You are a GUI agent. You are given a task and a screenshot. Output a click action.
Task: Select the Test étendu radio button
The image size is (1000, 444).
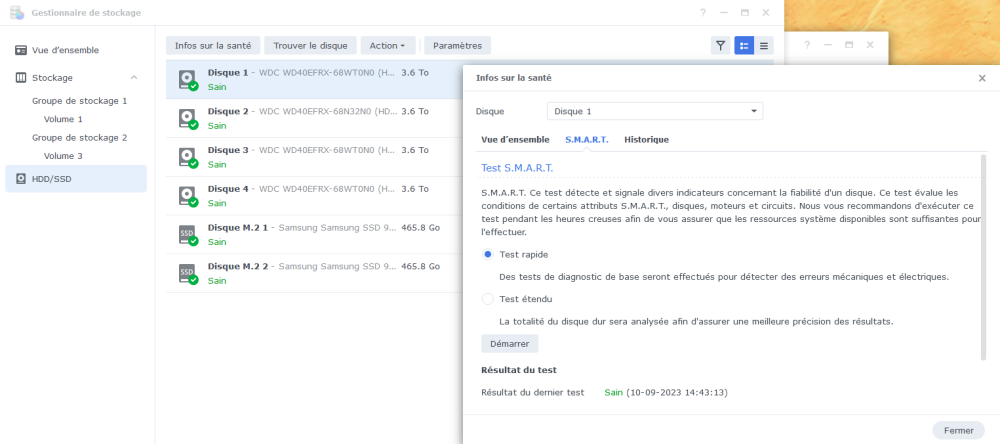pyautogui.click(x=488, y=299)
